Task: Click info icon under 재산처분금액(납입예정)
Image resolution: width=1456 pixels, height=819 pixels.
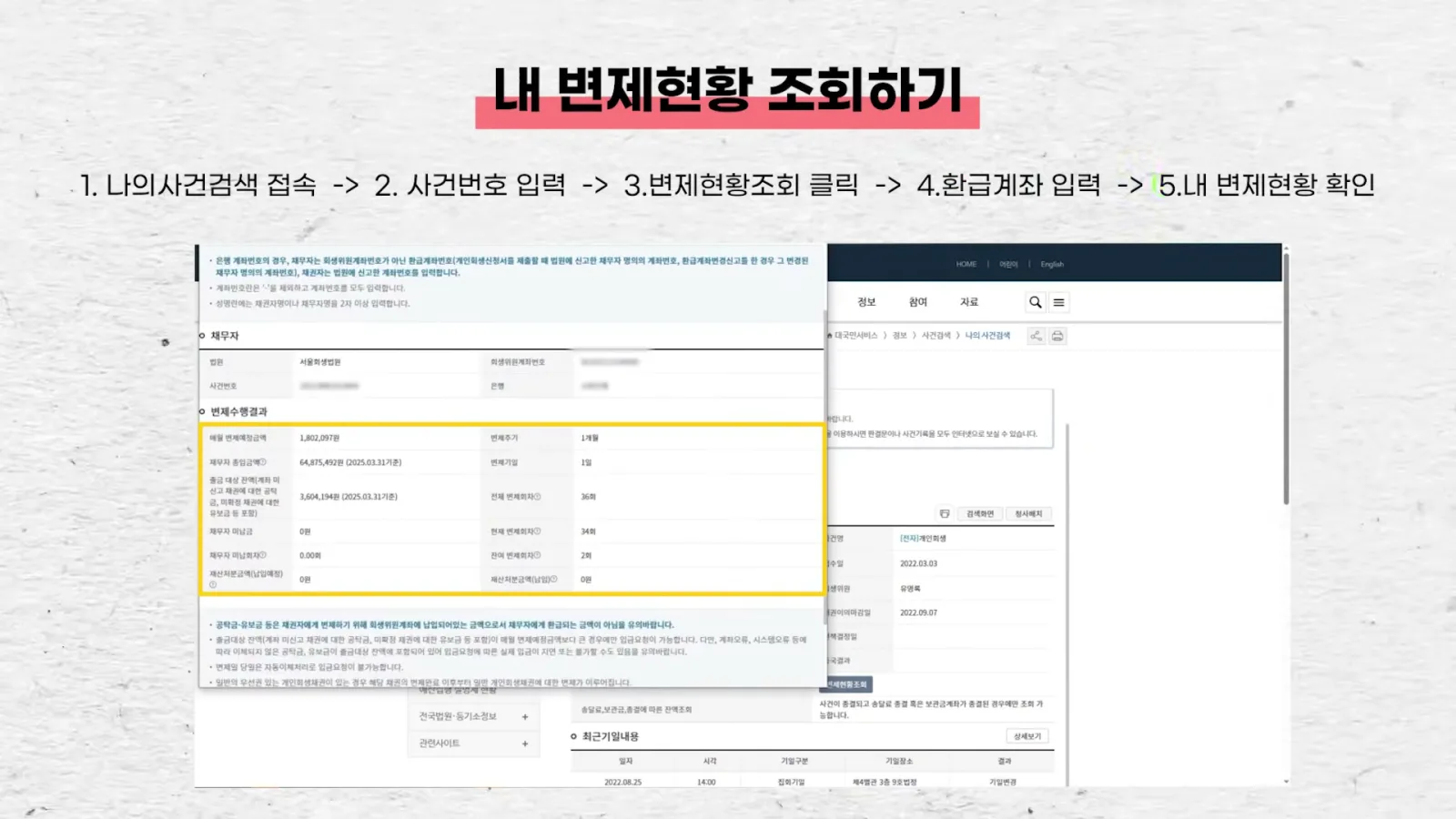Action: pos(213,585)
